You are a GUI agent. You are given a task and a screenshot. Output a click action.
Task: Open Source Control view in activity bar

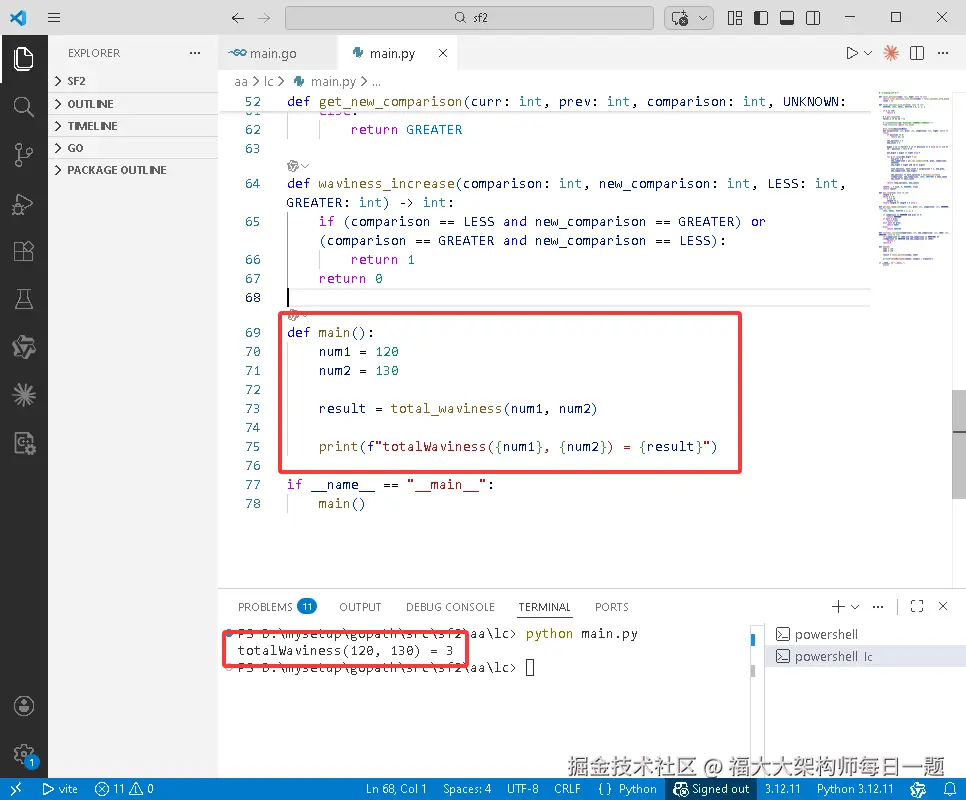[x=23, y=155]
